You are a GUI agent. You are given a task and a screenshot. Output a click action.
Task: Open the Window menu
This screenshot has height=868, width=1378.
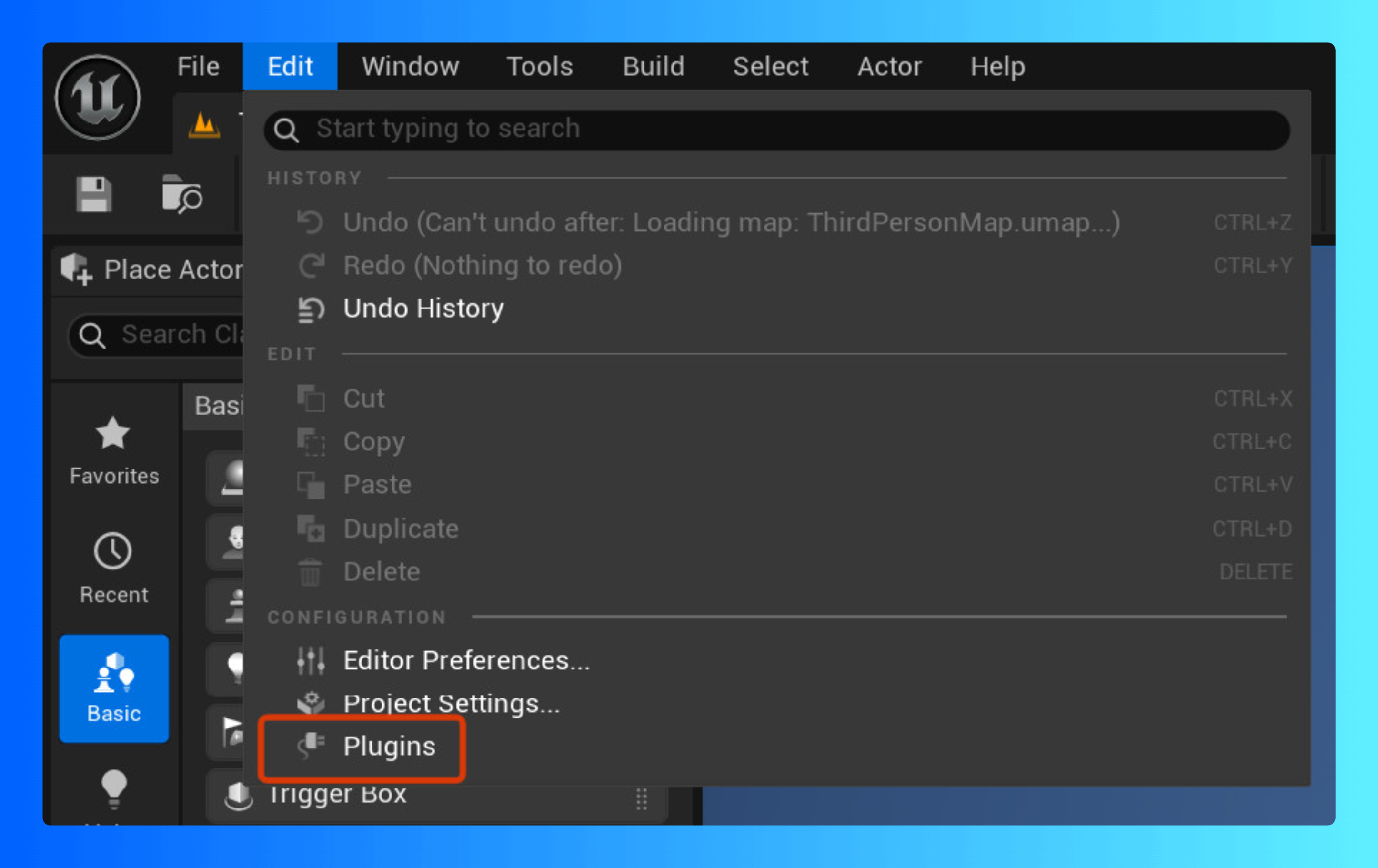410,66
